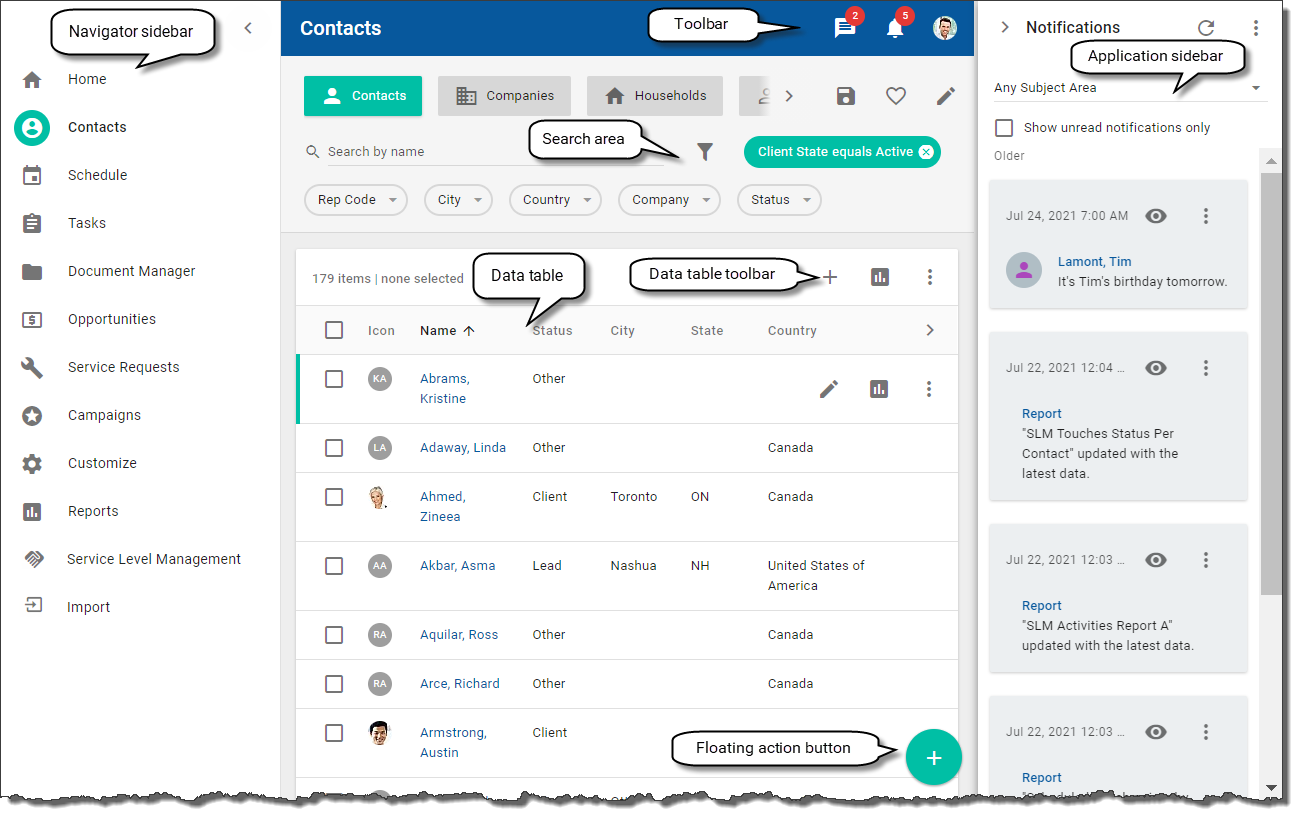The height and width of the screenshot is (816, 1299).
Task: Open the Rep Code filter dropdown
Action: coord(355,200)
